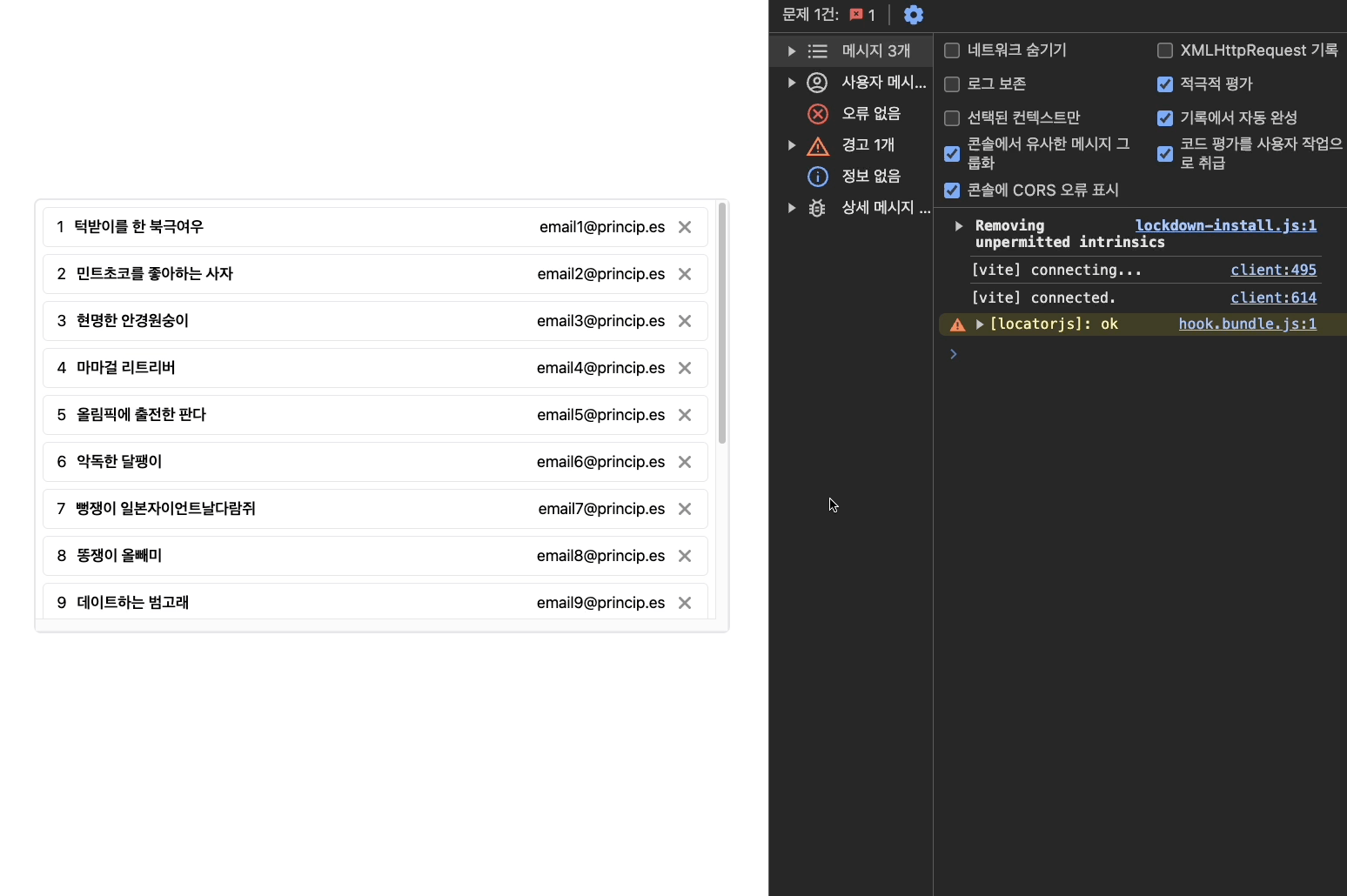Image resolution: width=1347 pixels, height=896 pixels.
Task: Click the issues error badge icon
Action: click(856, 15)
